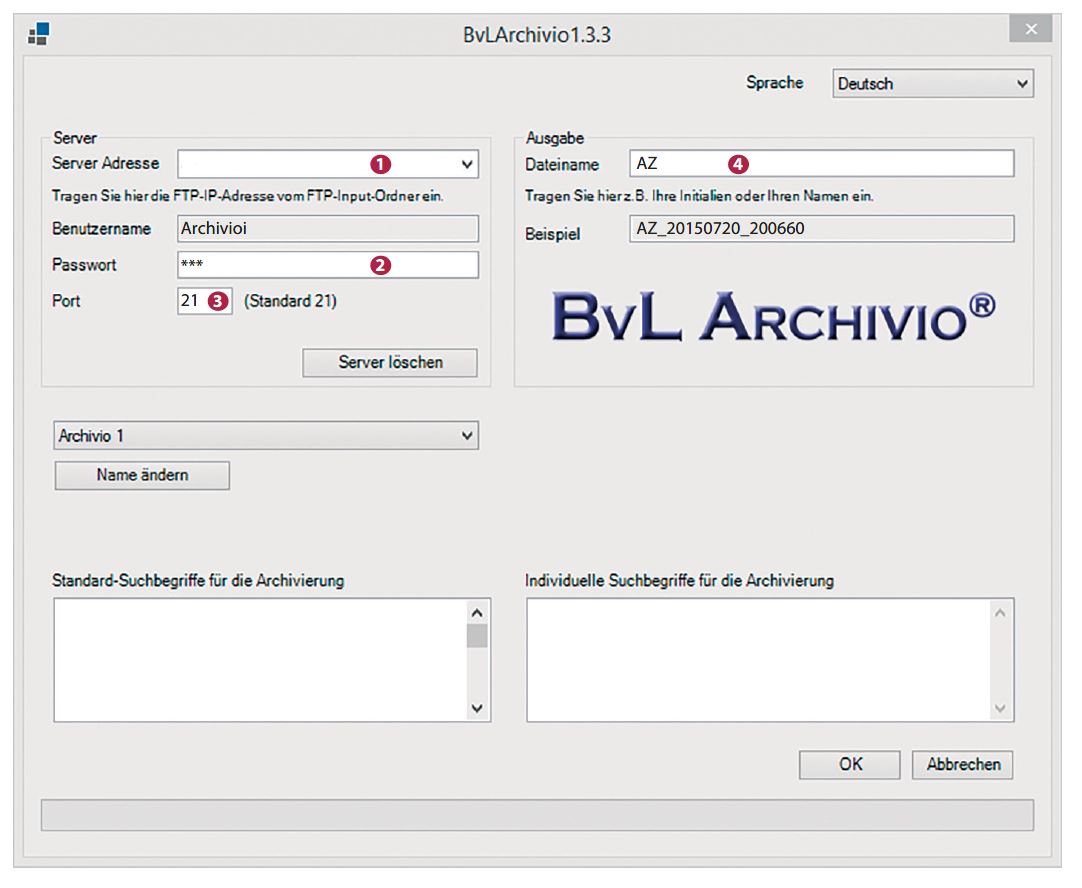Confirm settings with the OK button
The width and height of the screenshot is (1082, 888).
(850, 765)
